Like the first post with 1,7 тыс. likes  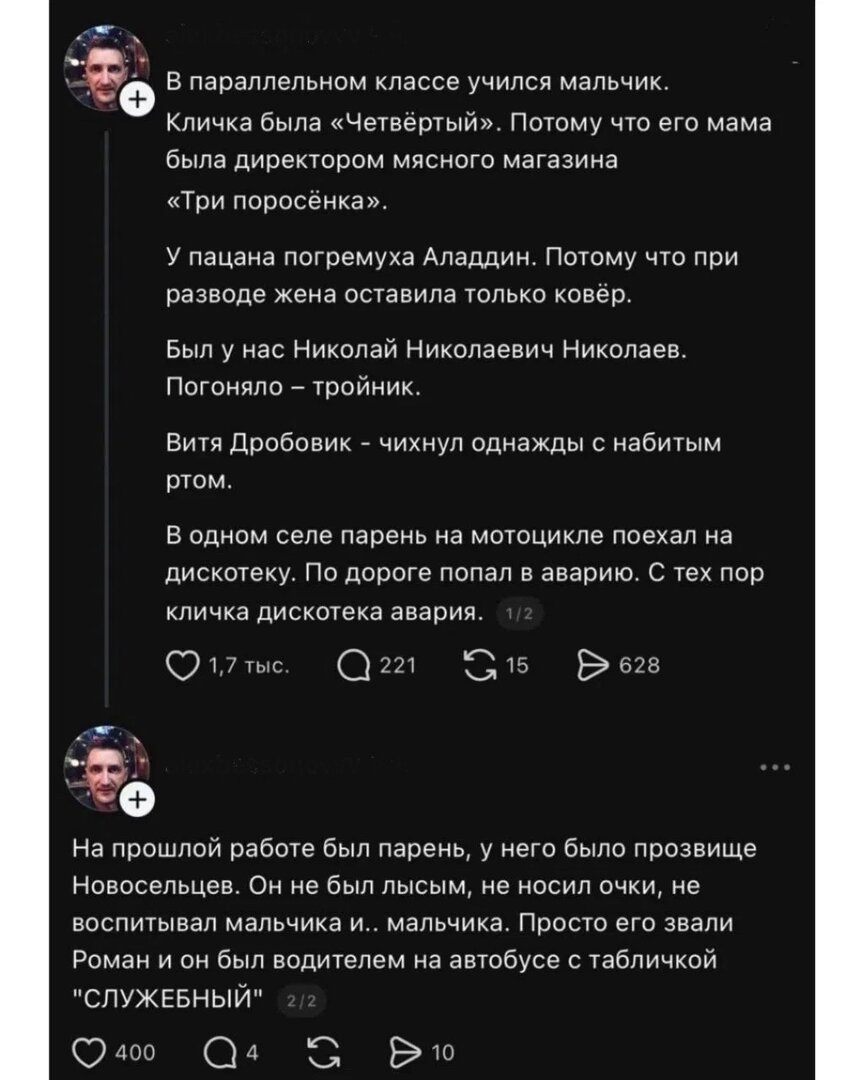click(x=182, y=665)
